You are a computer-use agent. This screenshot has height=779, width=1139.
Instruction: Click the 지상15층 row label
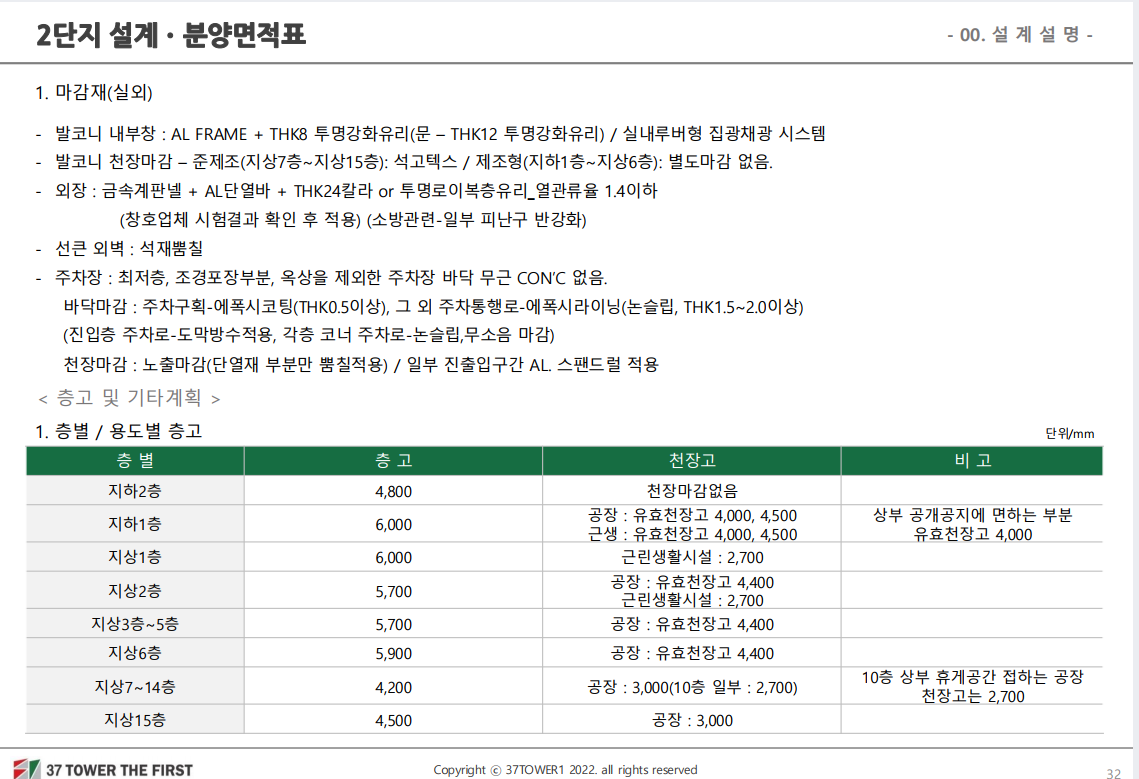click(x=135, y=720)
